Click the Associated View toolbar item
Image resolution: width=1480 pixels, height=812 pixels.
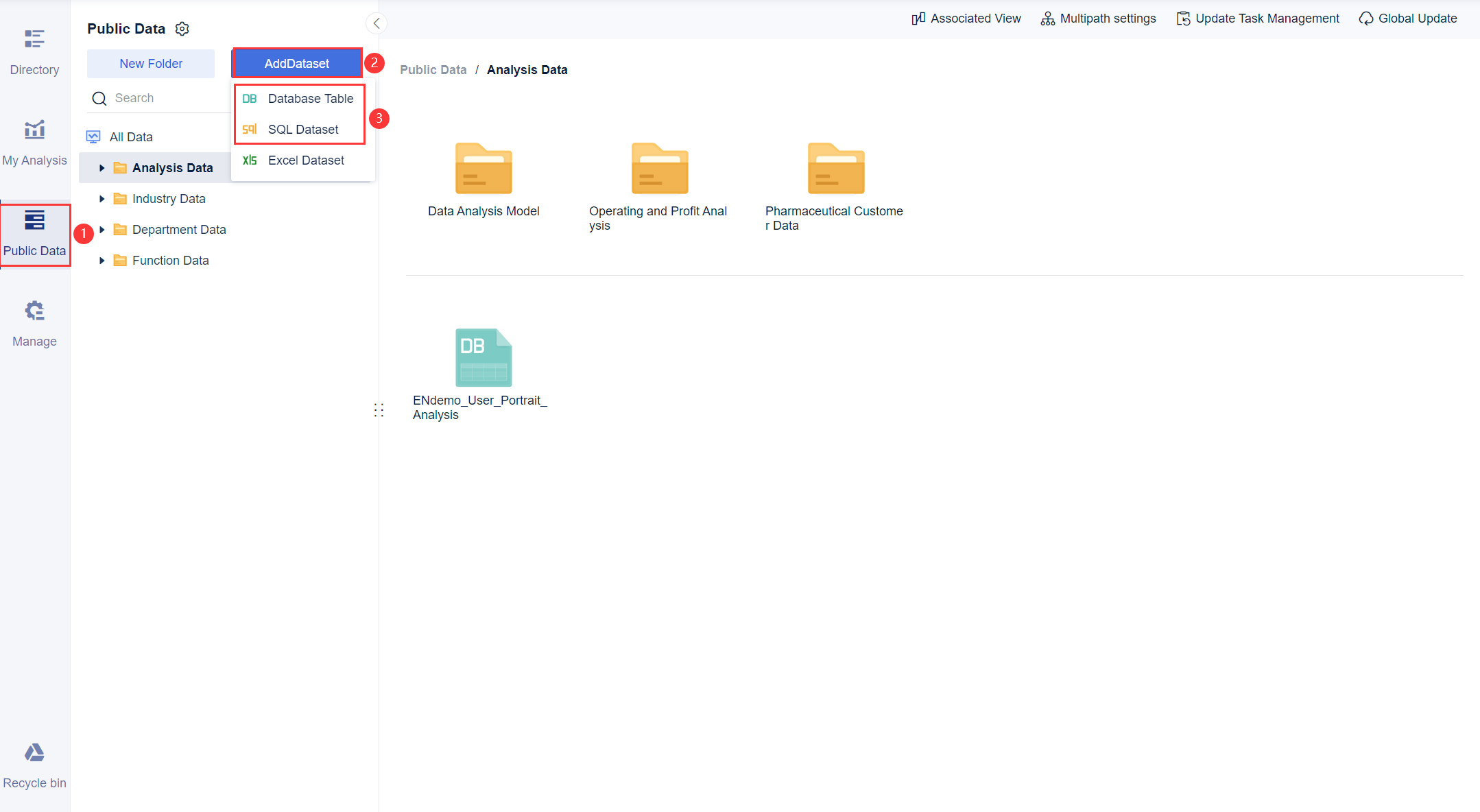[x=966, y=19]
